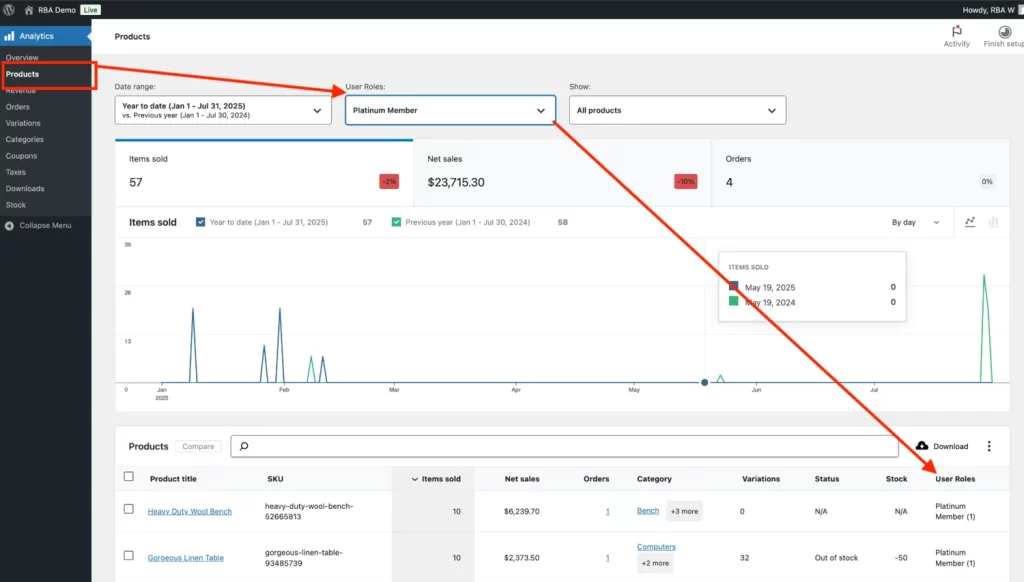Viewport: 1024px width, 582px height.
Task: Open the Date range dropdown
Action: tap(223, 110)
